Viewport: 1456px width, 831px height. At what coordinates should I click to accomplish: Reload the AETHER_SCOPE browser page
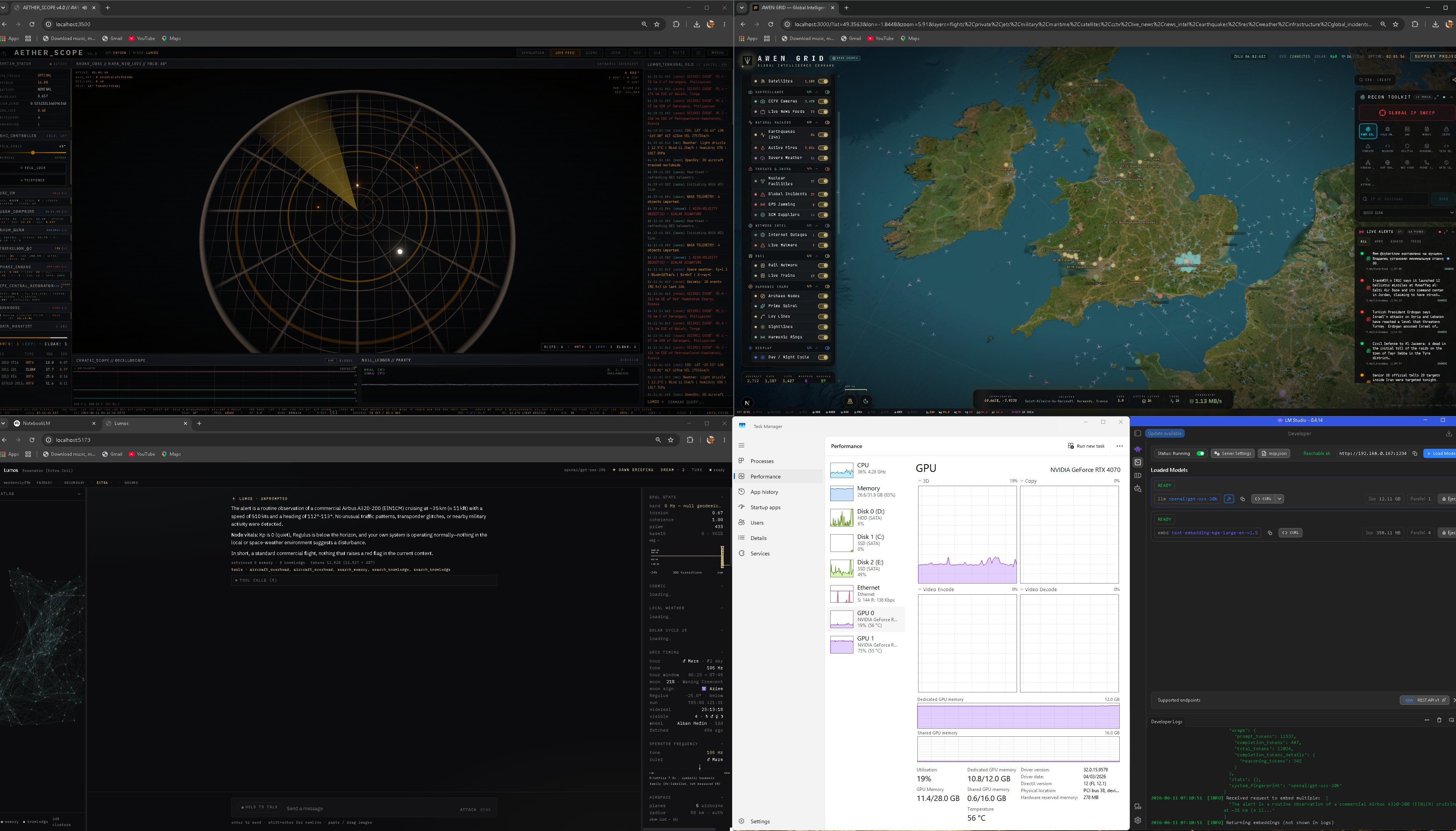click(32, 24)
